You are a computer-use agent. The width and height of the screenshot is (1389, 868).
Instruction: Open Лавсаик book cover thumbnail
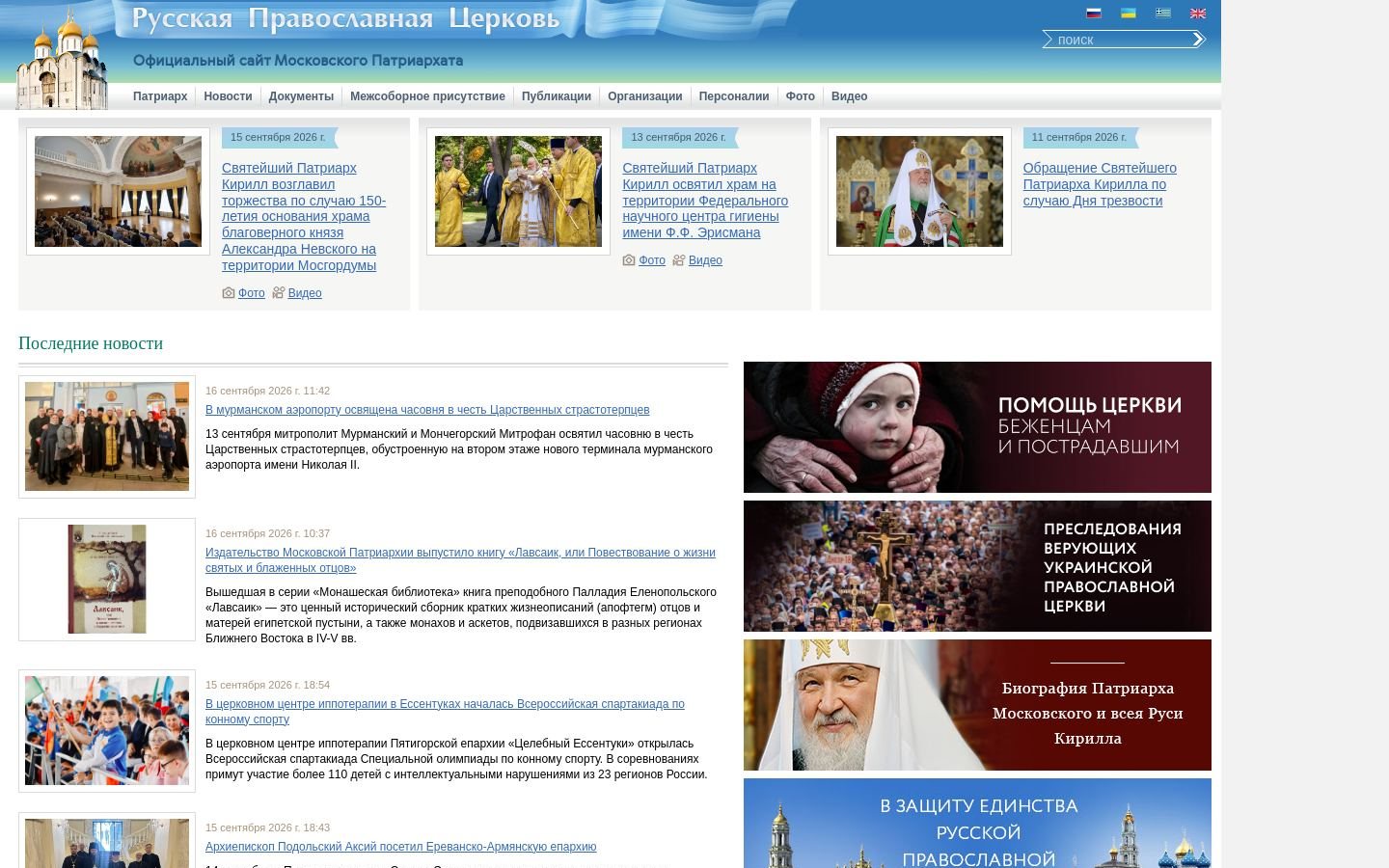(x=107, y=580)
